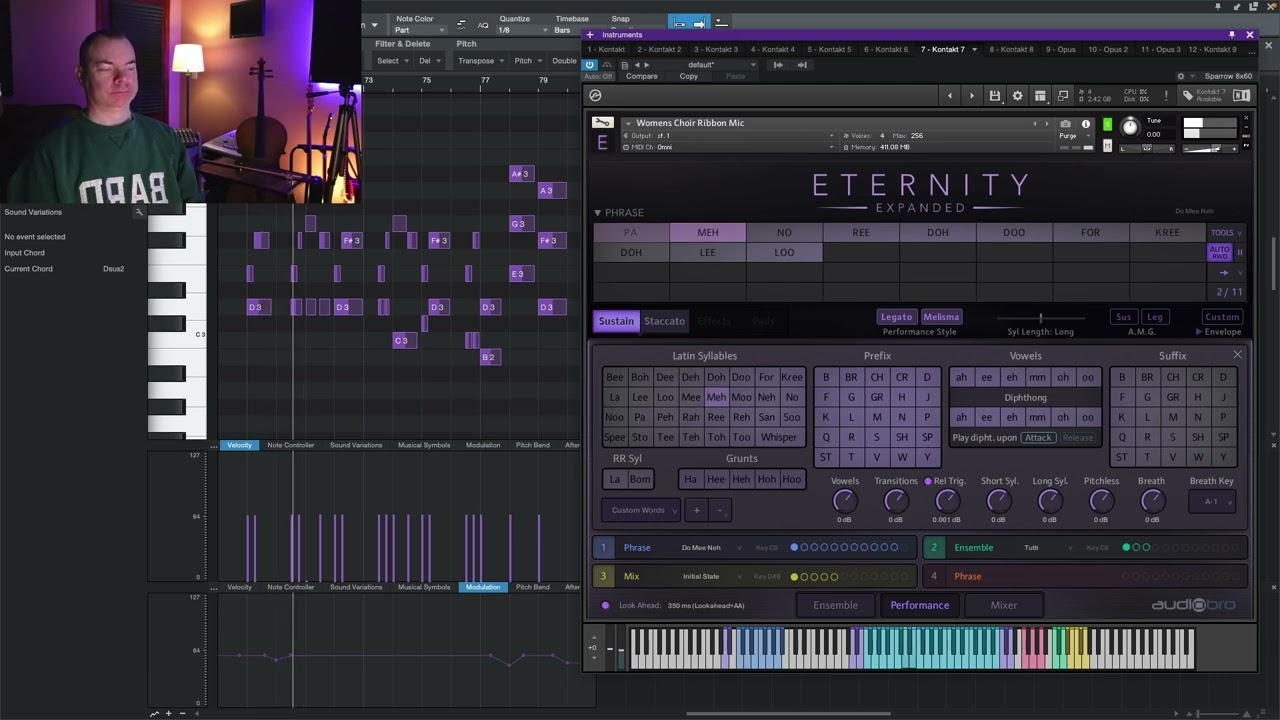Viewport: 1280px width, 720px height.
Task: Open the Kontakt workspace layout icon
Action: point(1040,96)
